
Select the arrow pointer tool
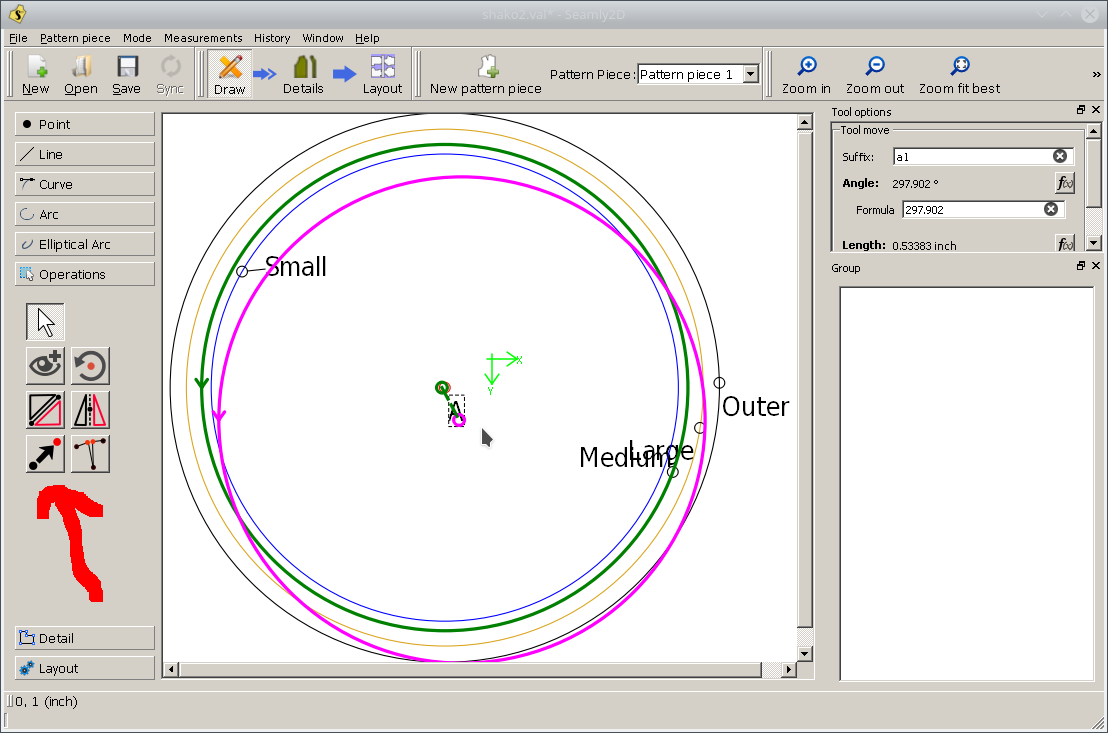tap(45, 322)
